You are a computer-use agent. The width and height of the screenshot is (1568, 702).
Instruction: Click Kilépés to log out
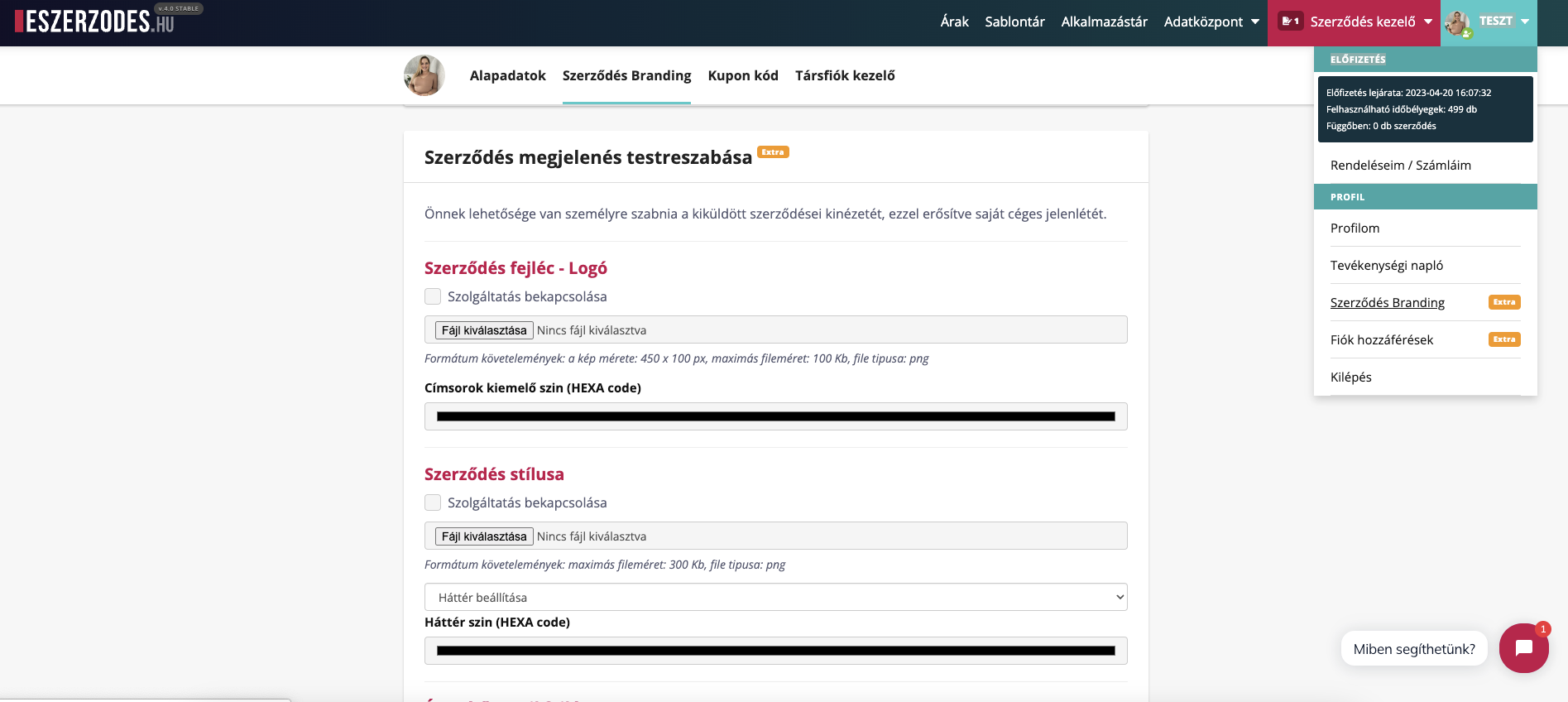(1350, 377)
